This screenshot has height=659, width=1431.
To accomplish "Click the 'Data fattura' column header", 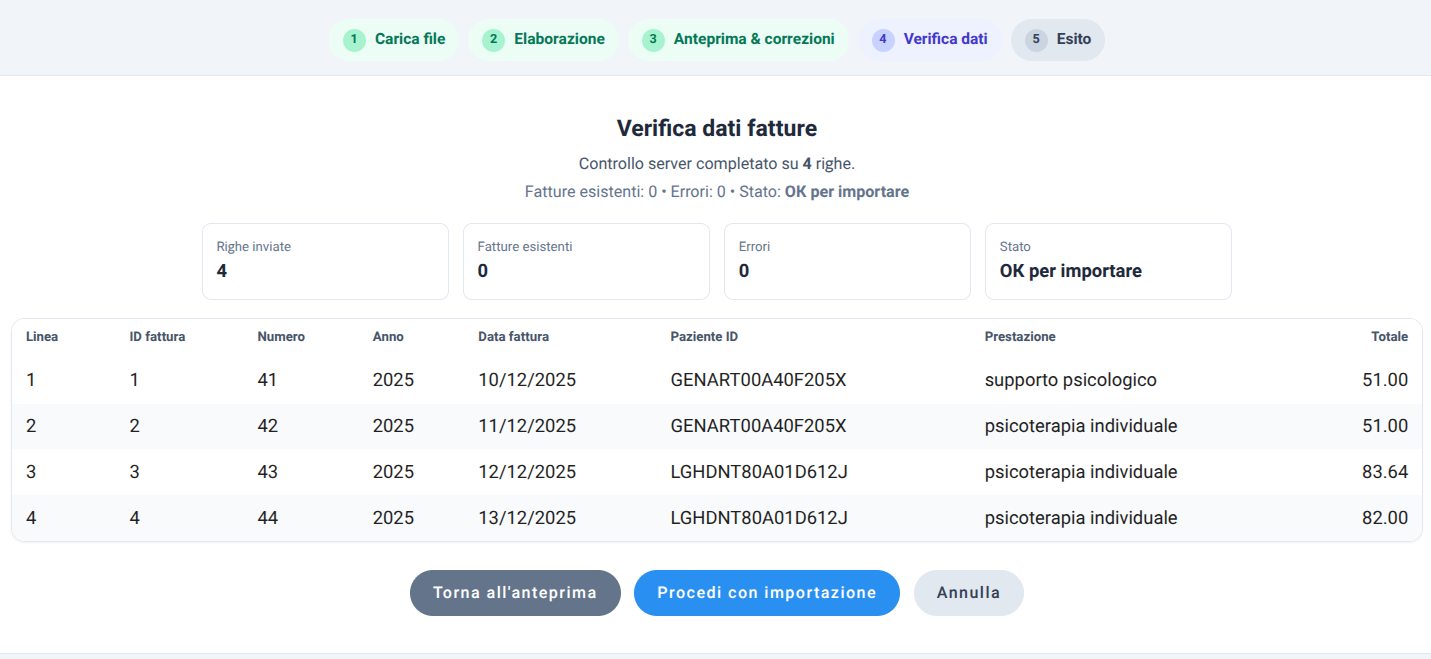I will tap(513, 337).
